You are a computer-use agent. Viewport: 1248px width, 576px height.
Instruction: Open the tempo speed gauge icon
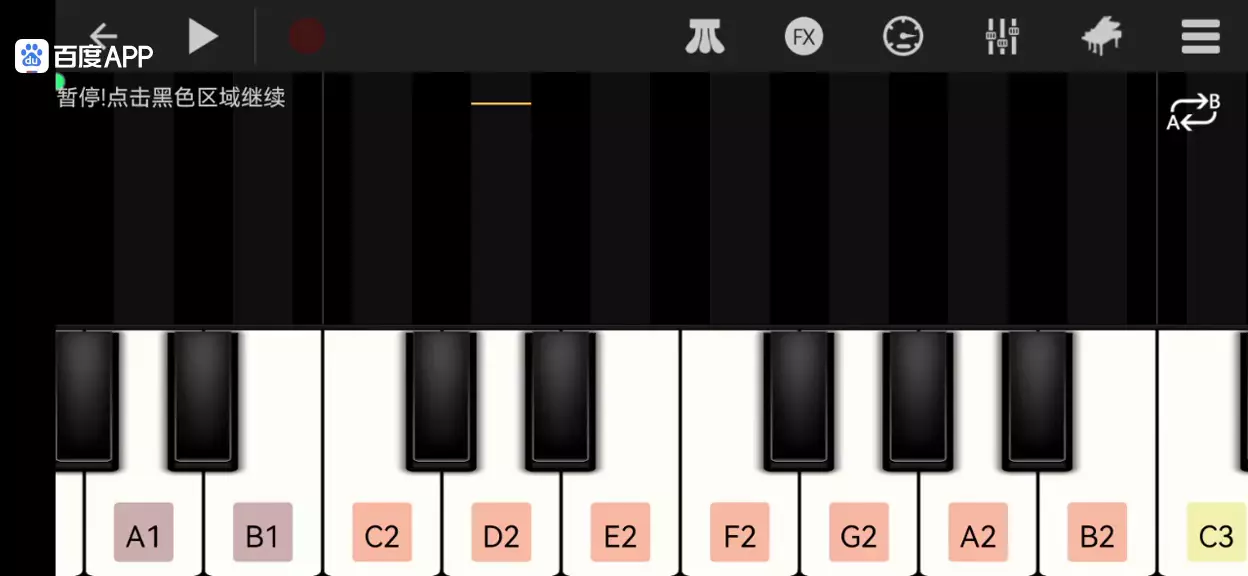(x=903, y=37)
